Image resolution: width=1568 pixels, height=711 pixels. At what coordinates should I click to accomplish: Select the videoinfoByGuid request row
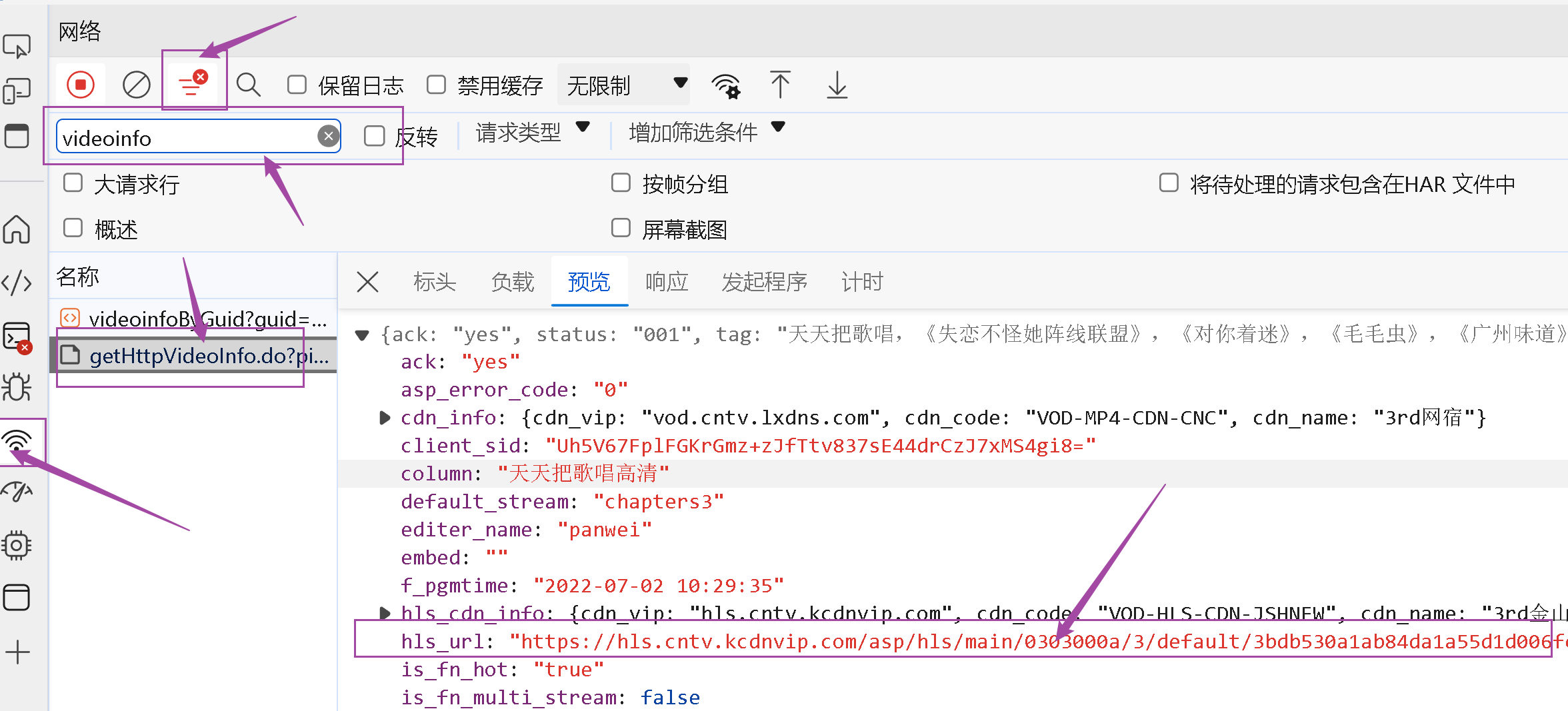coord(194,319)
